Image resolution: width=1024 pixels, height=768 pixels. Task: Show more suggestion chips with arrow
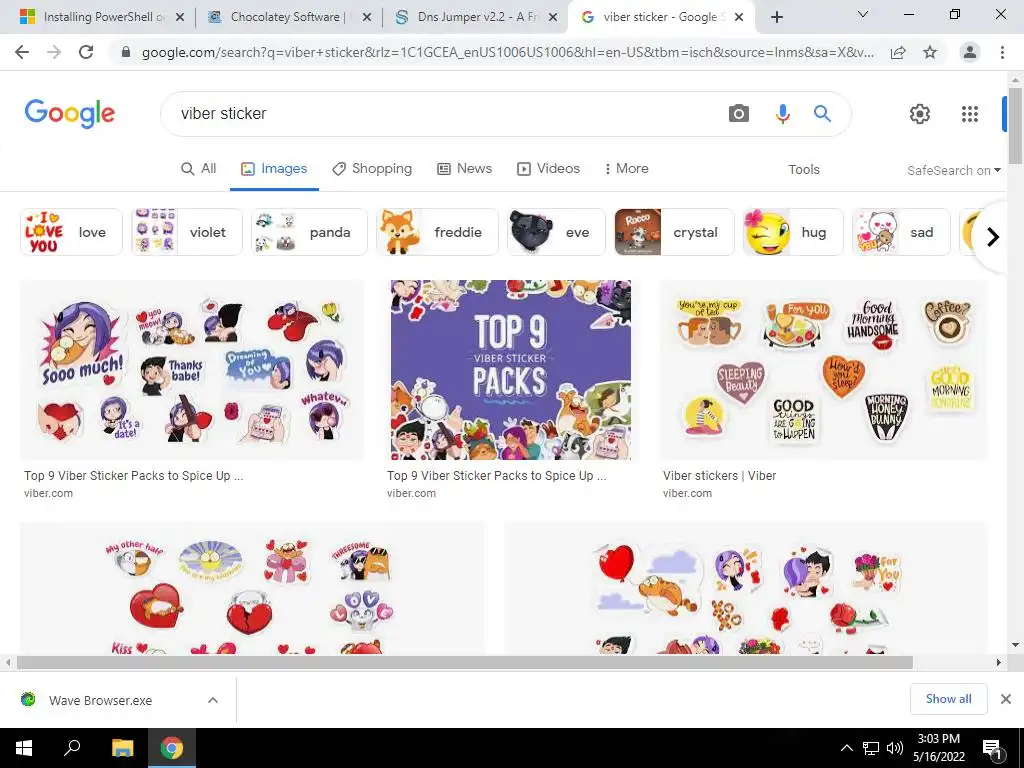[x=993, y=236]
